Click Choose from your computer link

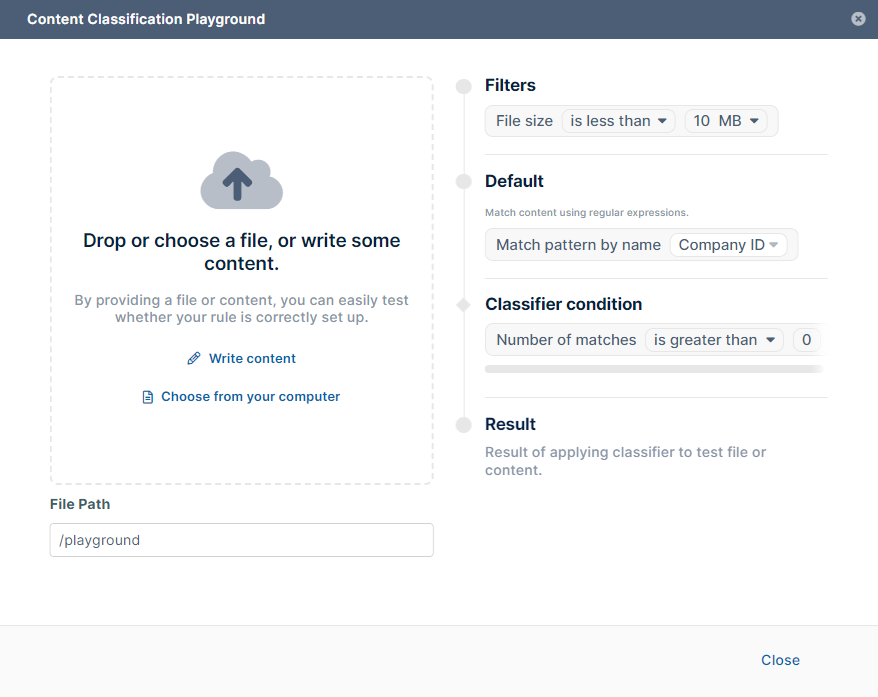point(250,397)
